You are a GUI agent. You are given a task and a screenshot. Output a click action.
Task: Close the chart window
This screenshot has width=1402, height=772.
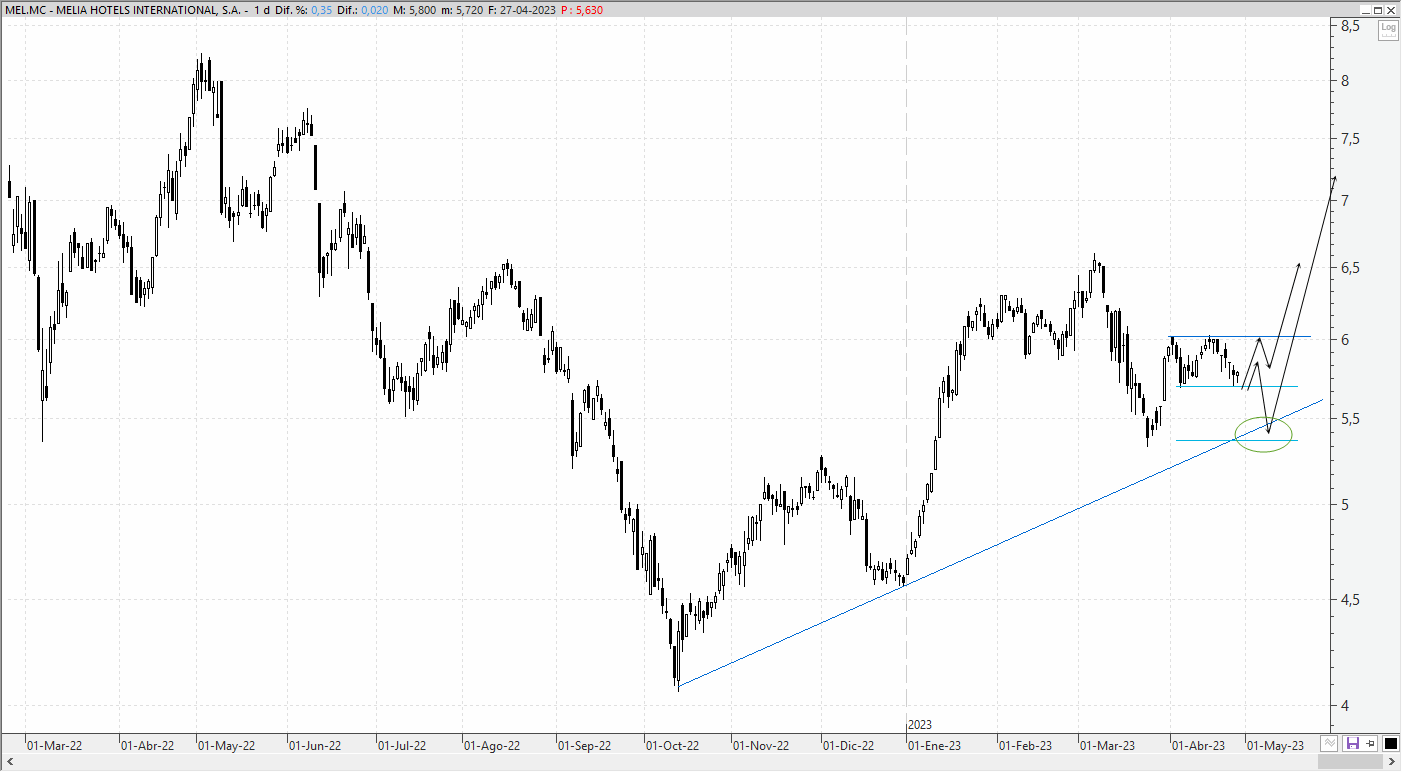tap(1392, 9)
